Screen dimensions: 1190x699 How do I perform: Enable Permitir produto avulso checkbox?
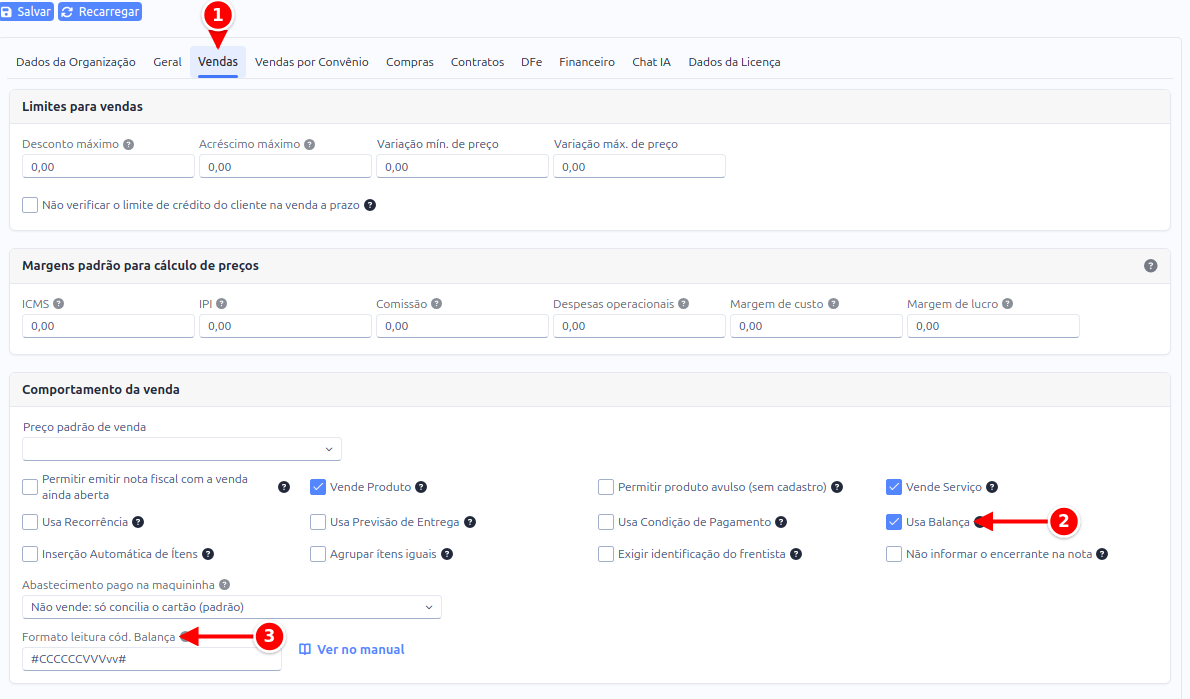606,487
